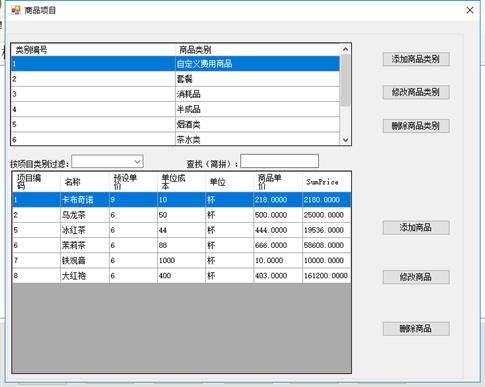485x387 pixels.
Task: Click the 项目编码 column header
Action: click(x=36, y=182)
